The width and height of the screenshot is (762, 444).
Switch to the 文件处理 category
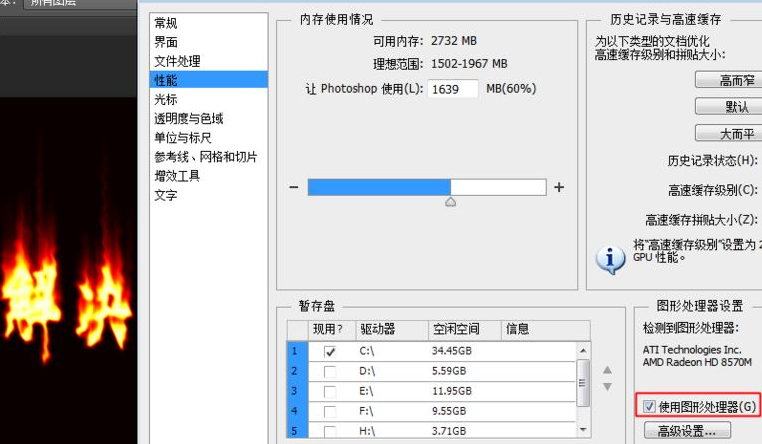177,61
